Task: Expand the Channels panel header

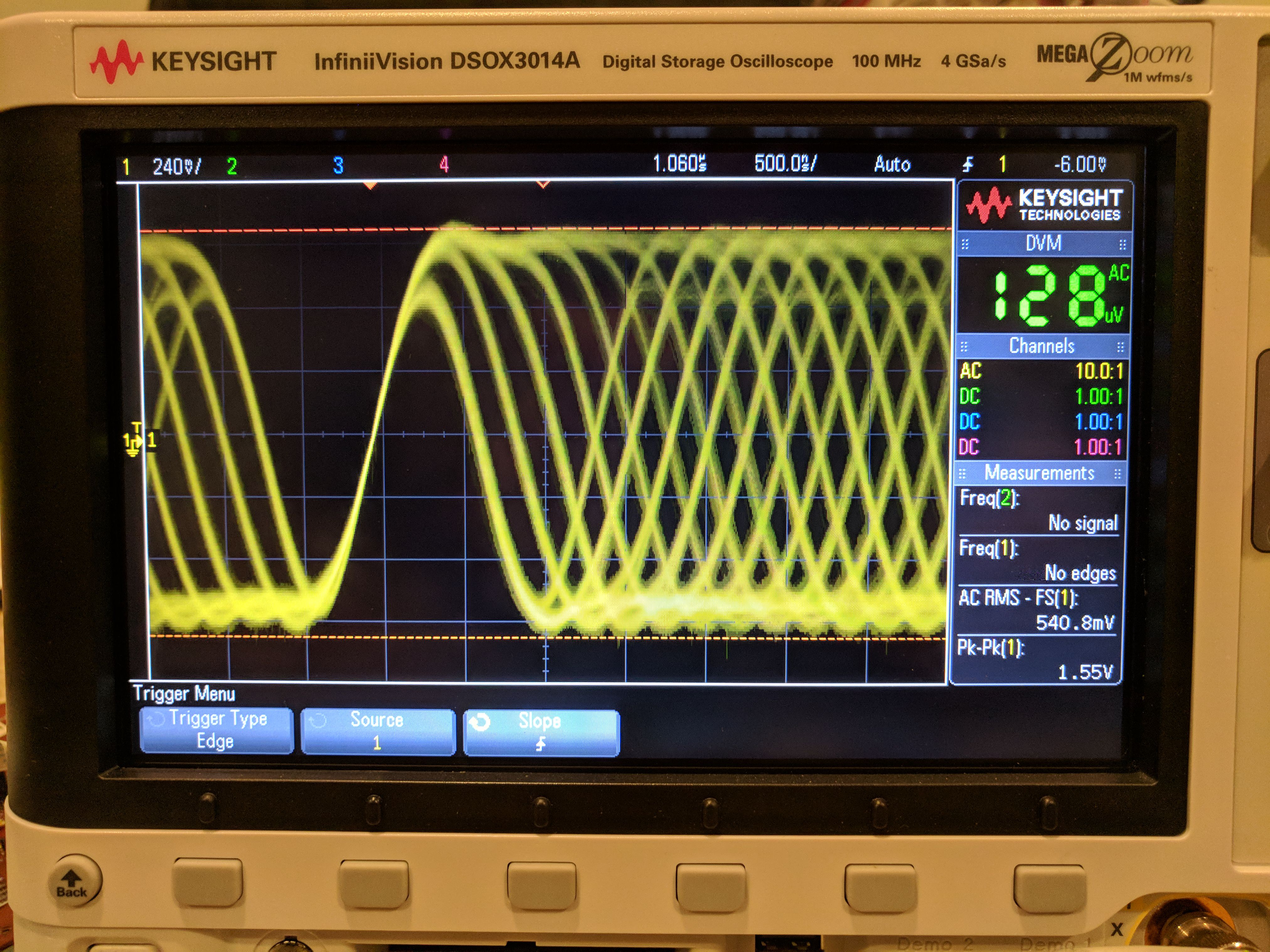Action: tap(1042, 346)
